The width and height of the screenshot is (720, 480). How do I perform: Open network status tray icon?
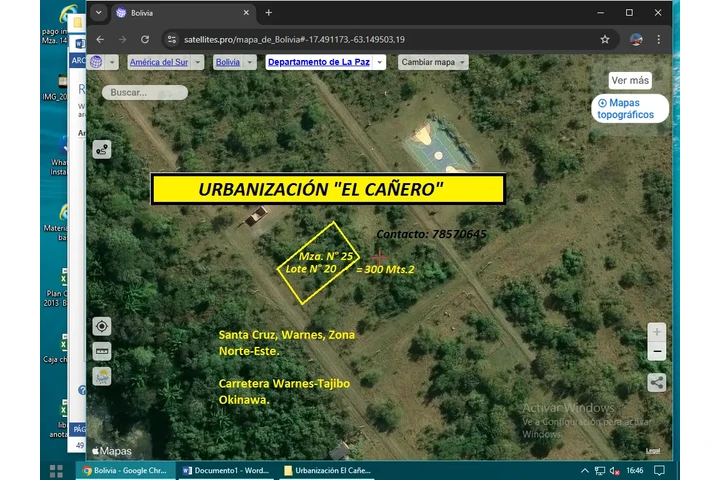(599, 470)
